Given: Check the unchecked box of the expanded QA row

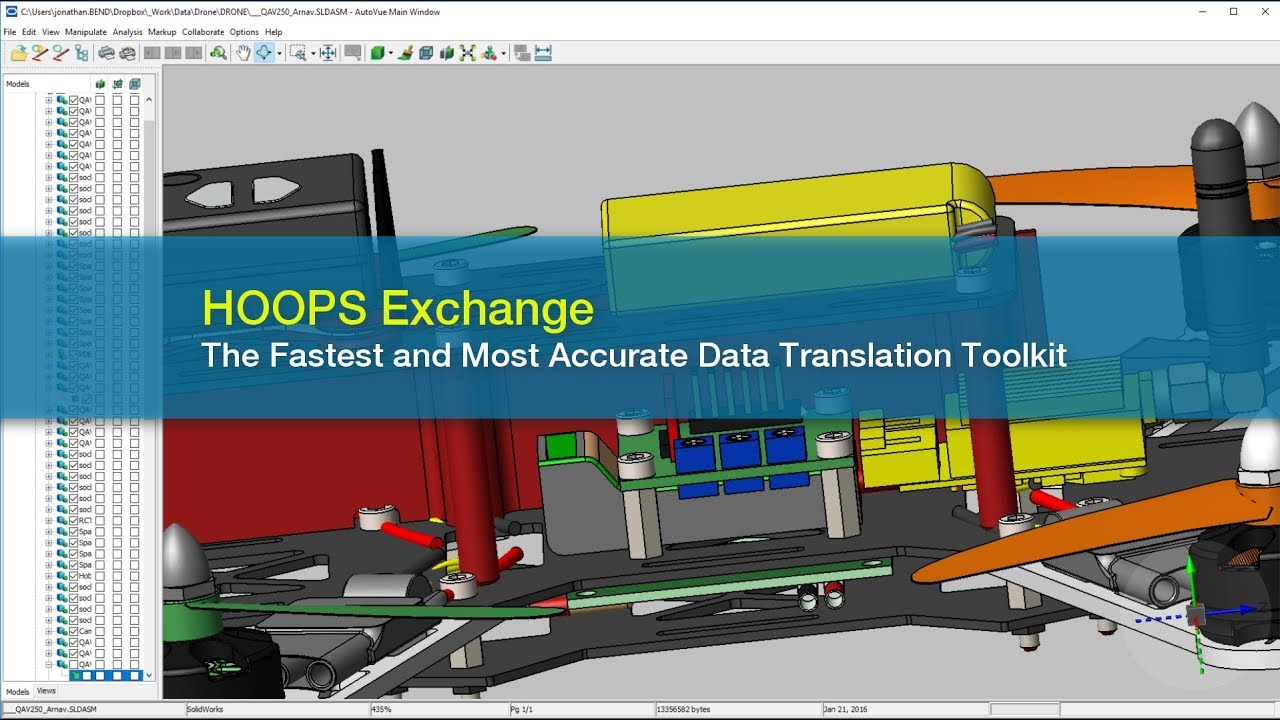Looking at the screenshot, I should tap(73, 664).
